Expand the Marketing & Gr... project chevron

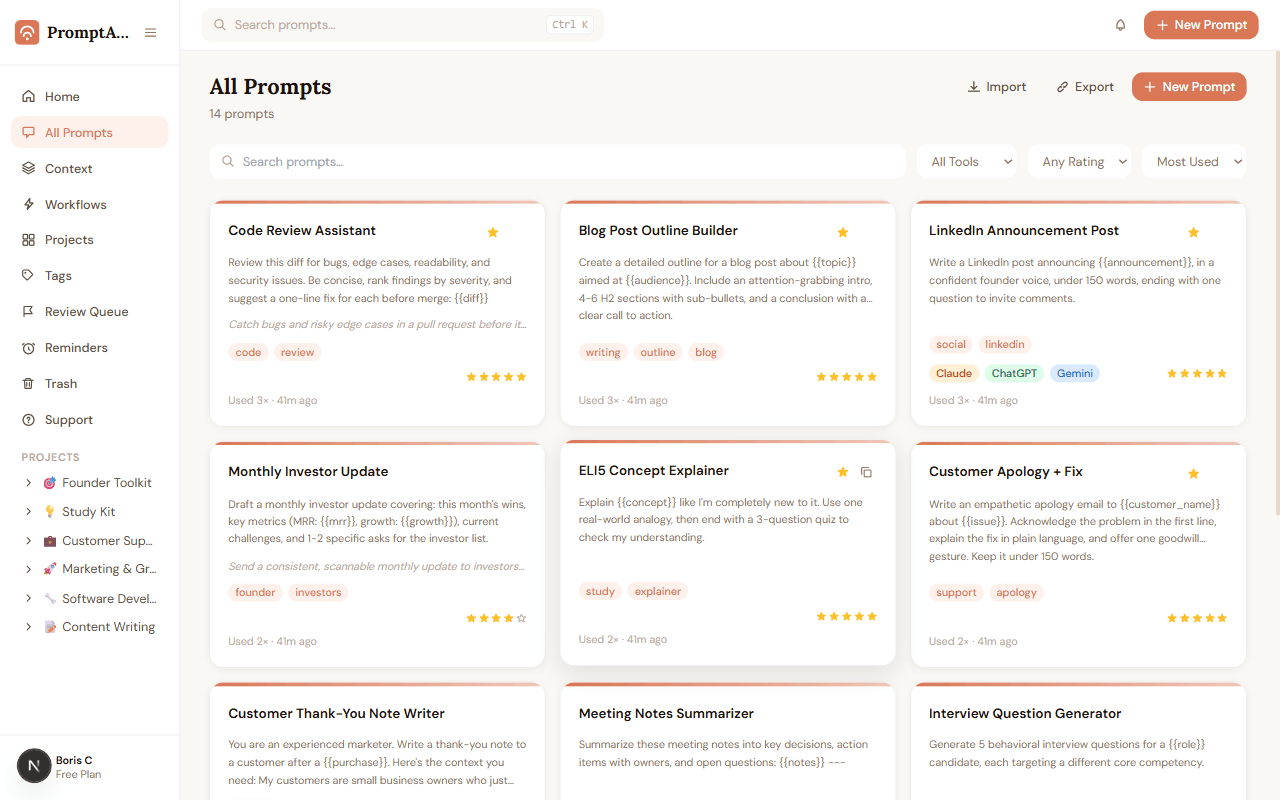(x=28, y=569)
